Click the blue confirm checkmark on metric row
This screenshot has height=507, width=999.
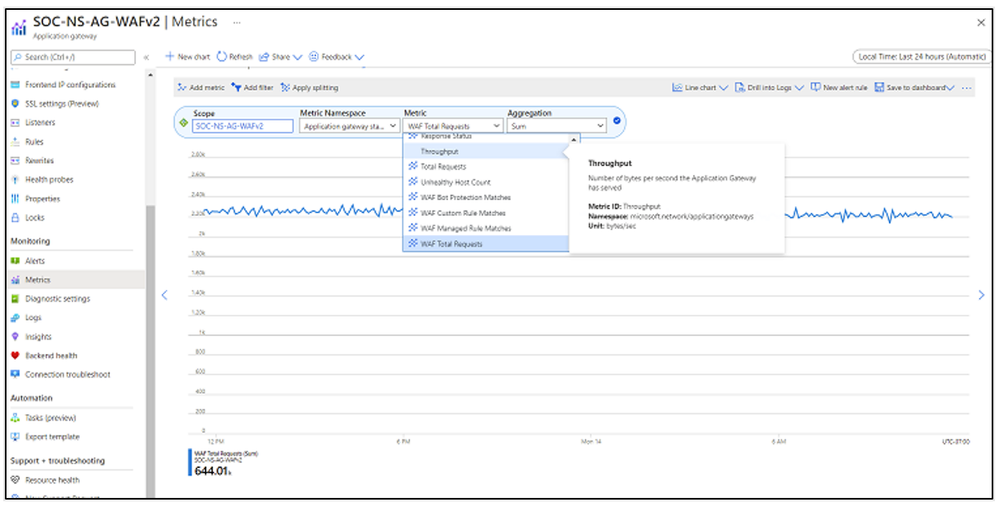click(x=617, y=120)
